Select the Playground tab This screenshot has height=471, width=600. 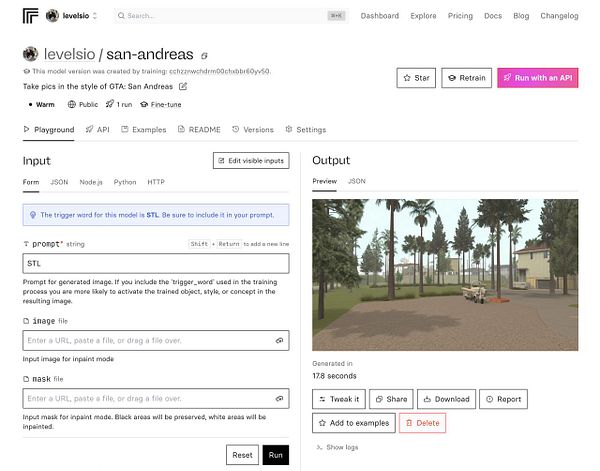pyautogui.click(x=49, y=130)
